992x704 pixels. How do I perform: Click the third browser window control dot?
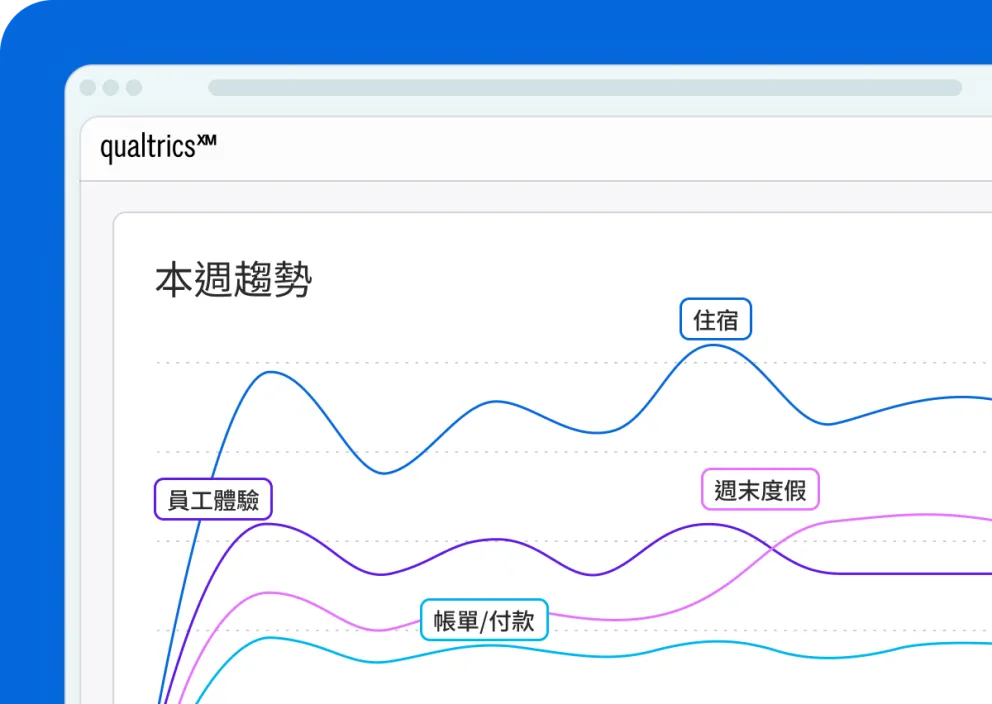tap(133, 87)
